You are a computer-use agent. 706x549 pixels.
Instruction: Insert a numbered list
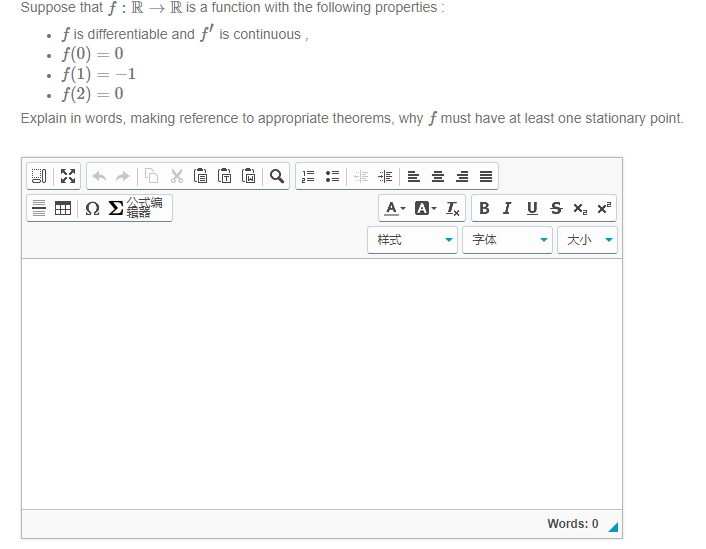tap(308, 176)
